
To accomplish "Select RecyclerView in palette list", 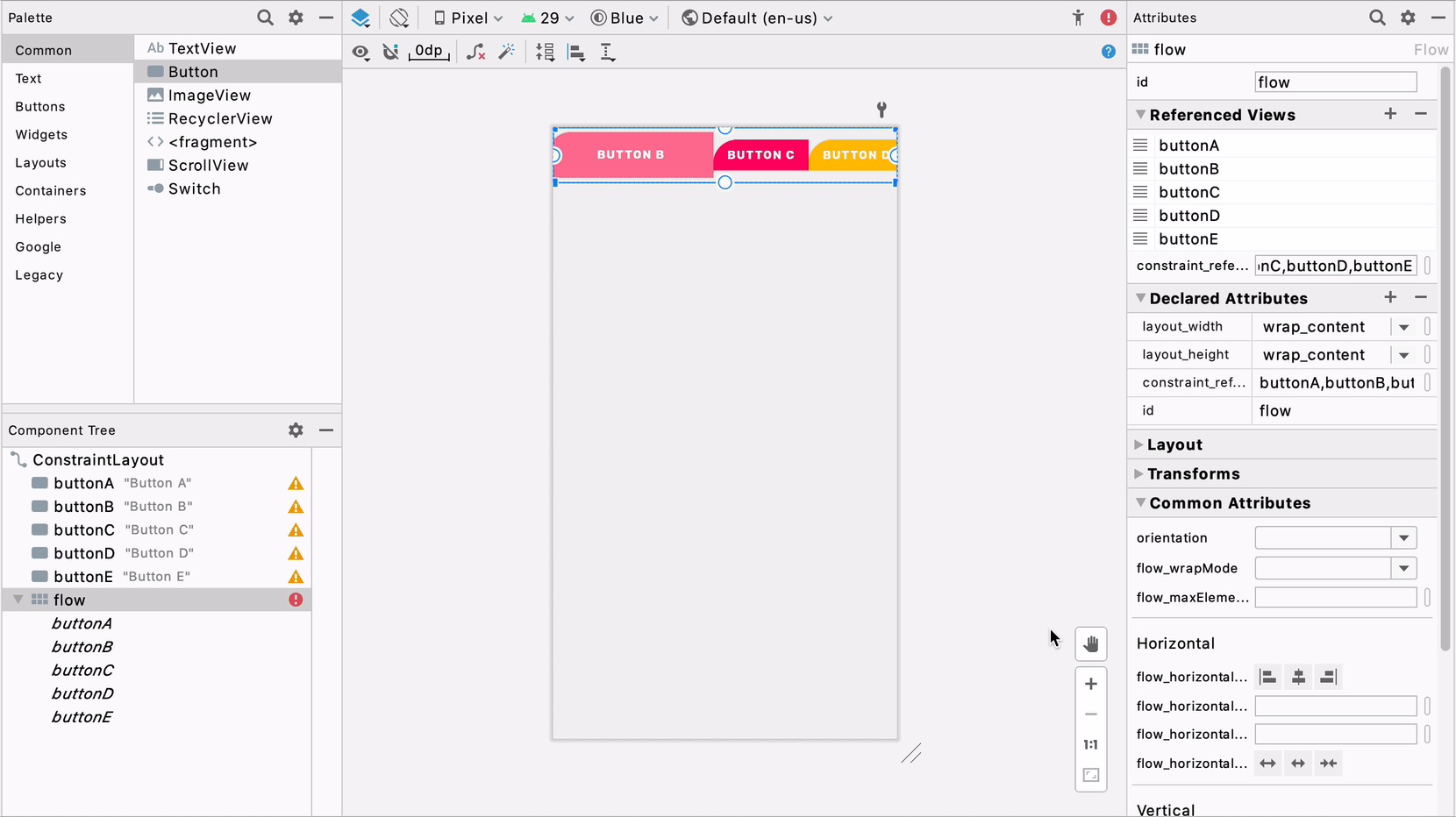I will [238, 118].
